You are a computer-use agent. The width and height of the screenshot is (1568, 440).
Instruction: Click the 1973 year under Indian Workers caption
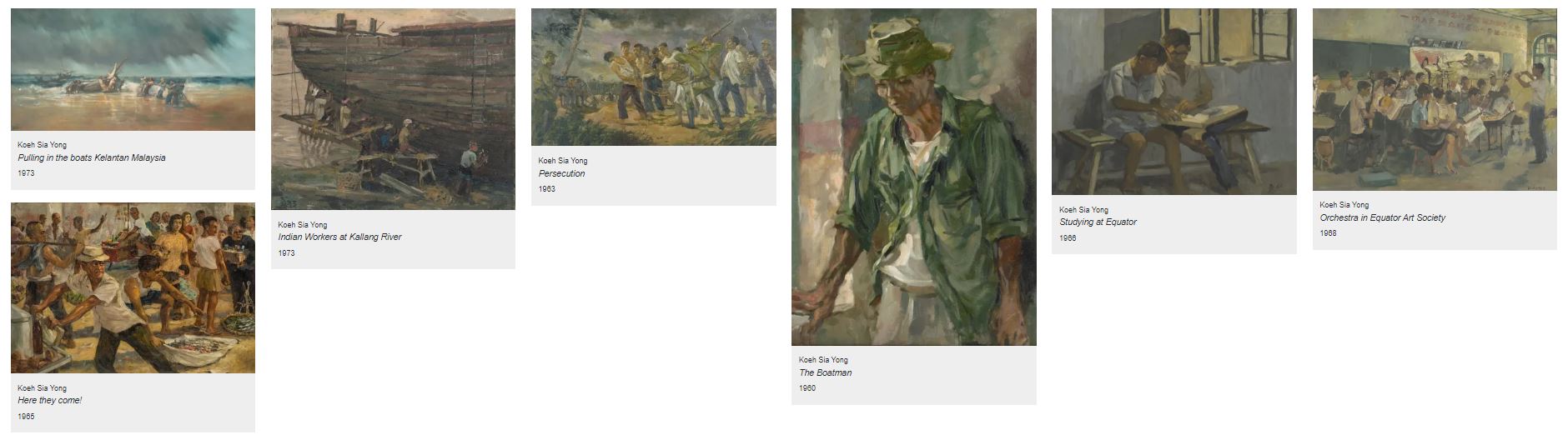[x=286, y=253]
